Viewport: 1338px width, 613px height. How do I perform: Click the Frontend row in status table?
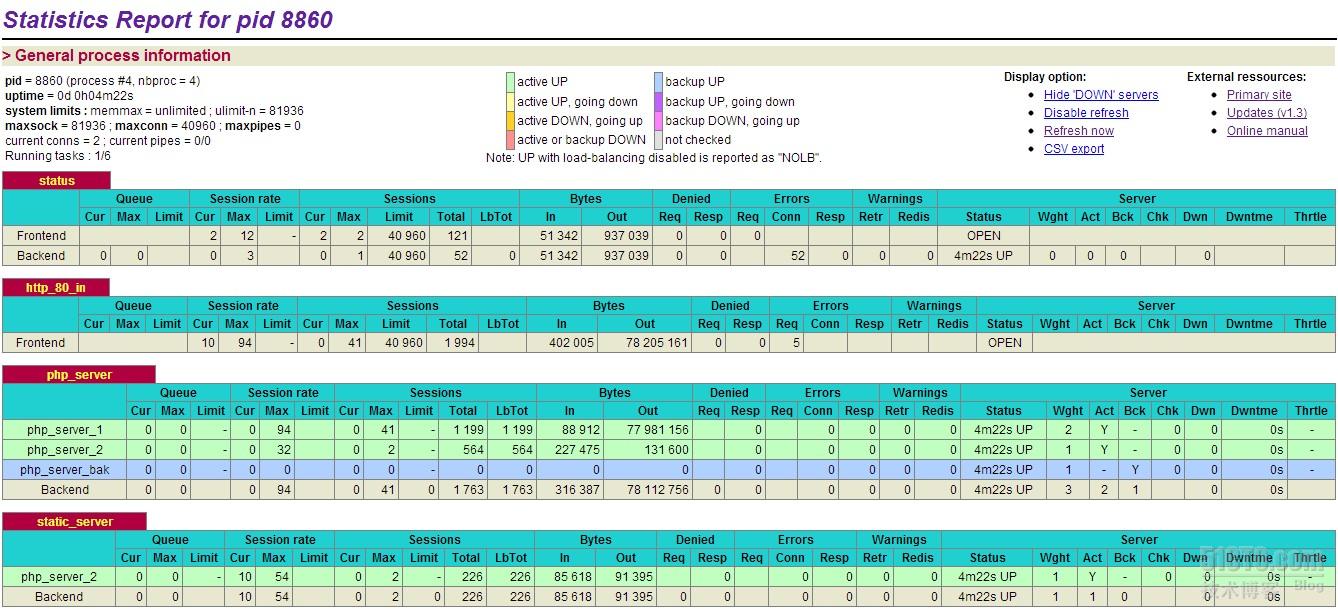pyautogui.click(x=669, y=236)
